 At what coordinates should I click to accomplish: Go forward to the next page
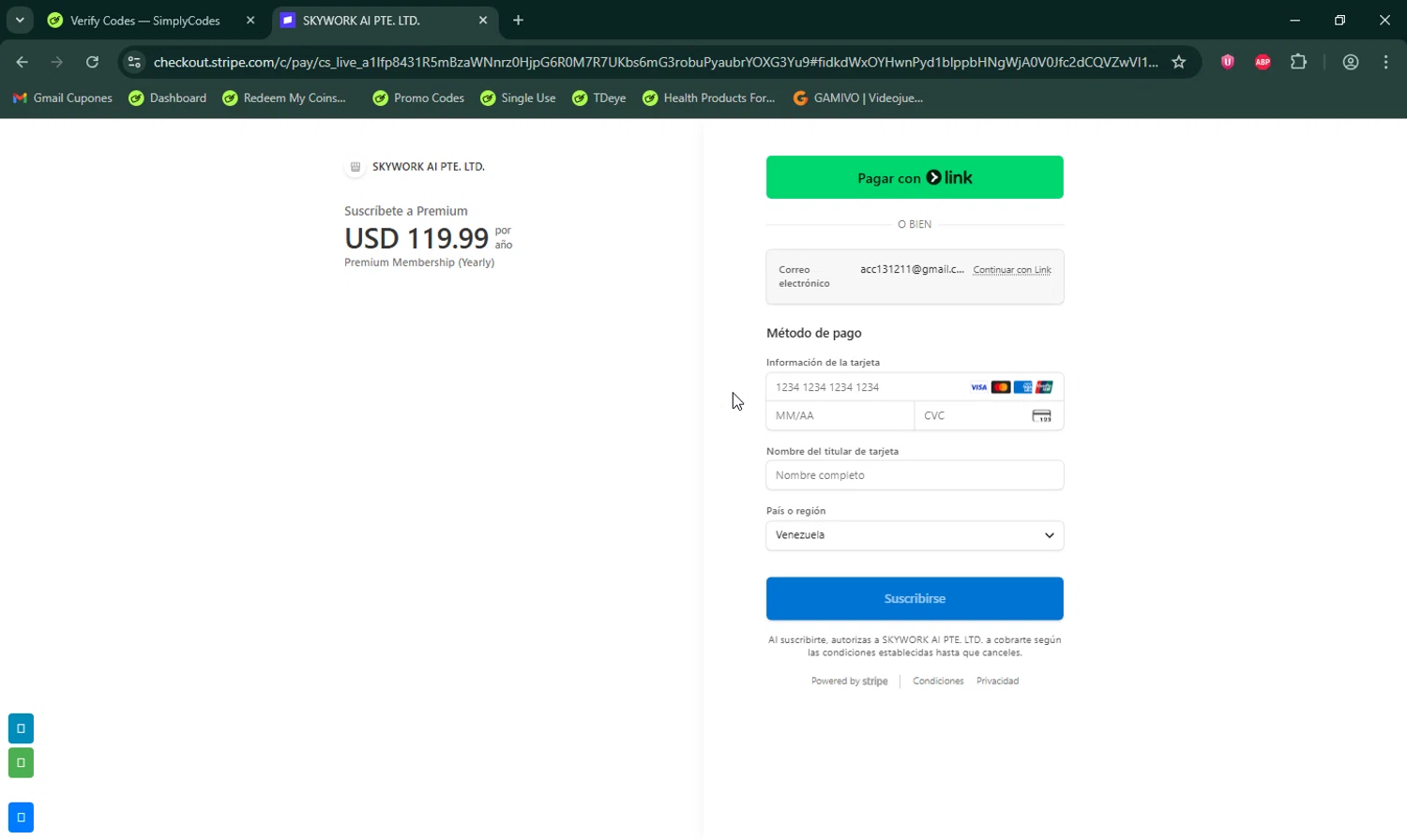point(57,62)
